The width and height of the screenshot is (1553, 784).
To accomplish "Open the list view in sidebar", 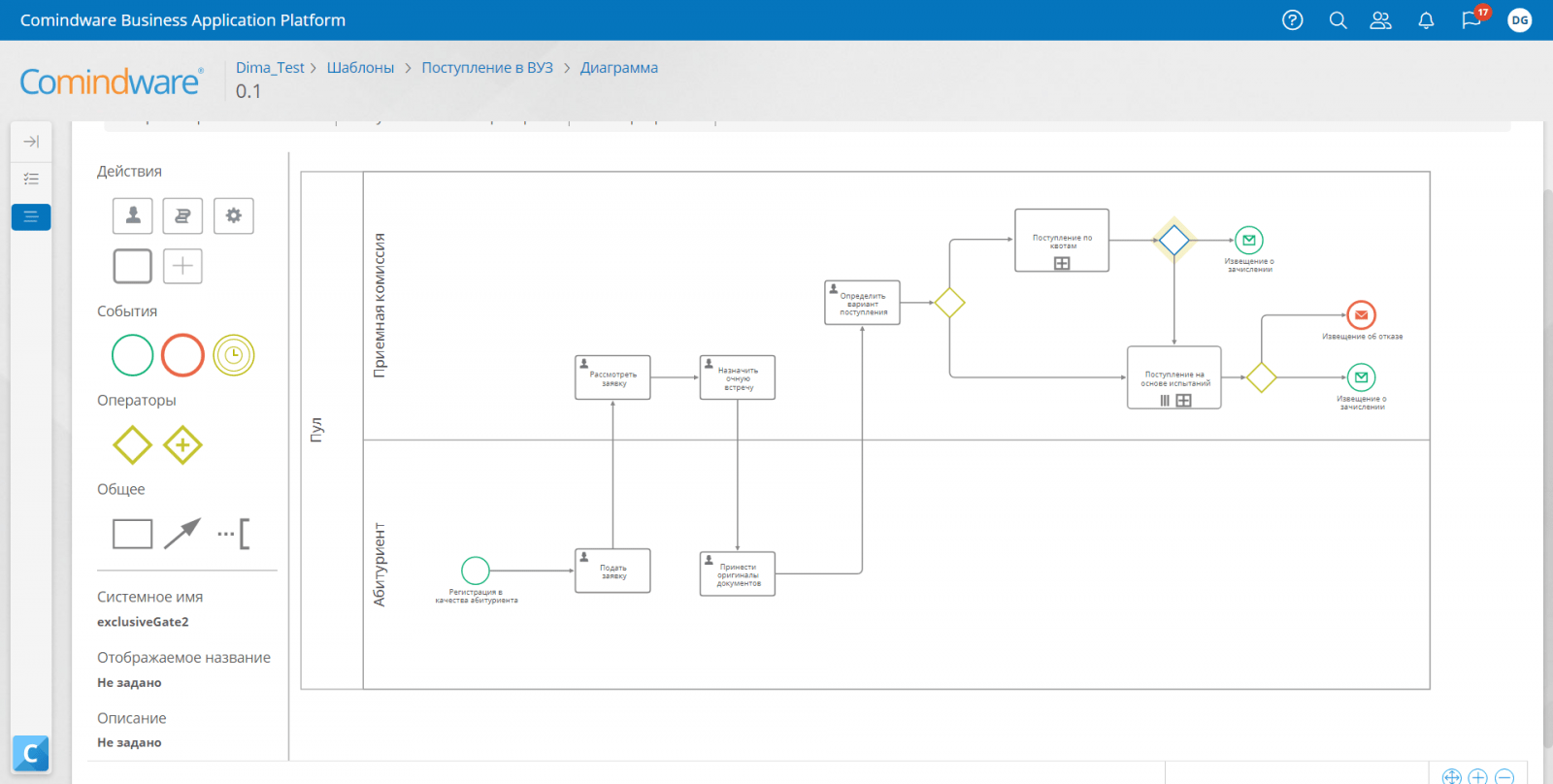I will pos(31,179).
